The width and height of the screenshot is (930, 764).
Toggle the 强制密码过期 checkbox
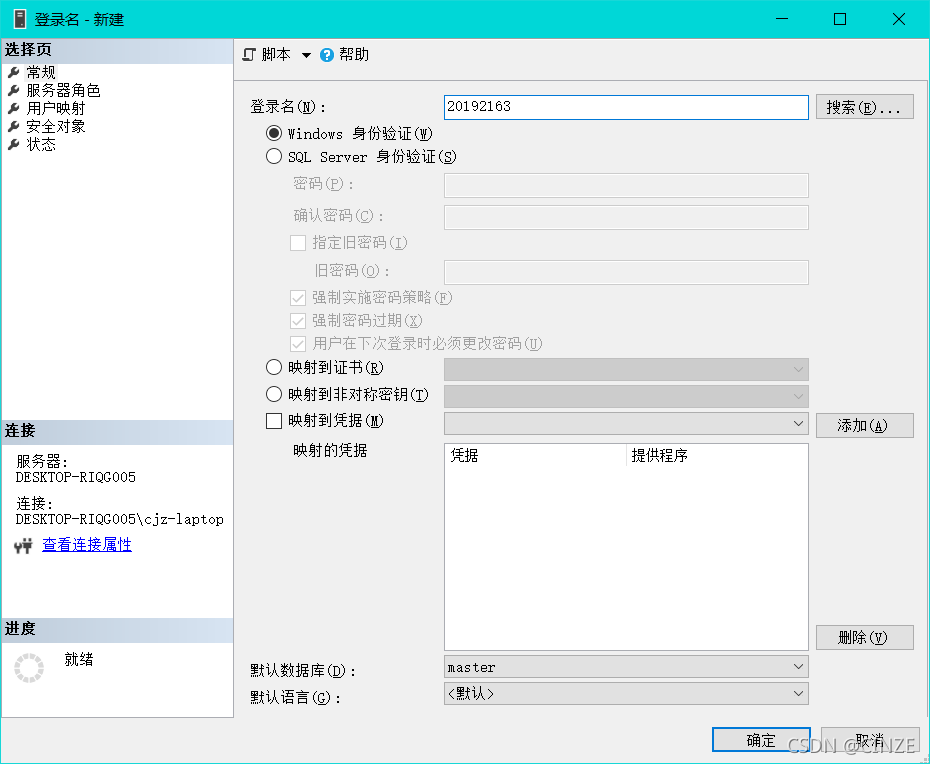pyautogui.click(x=298, y=321)
